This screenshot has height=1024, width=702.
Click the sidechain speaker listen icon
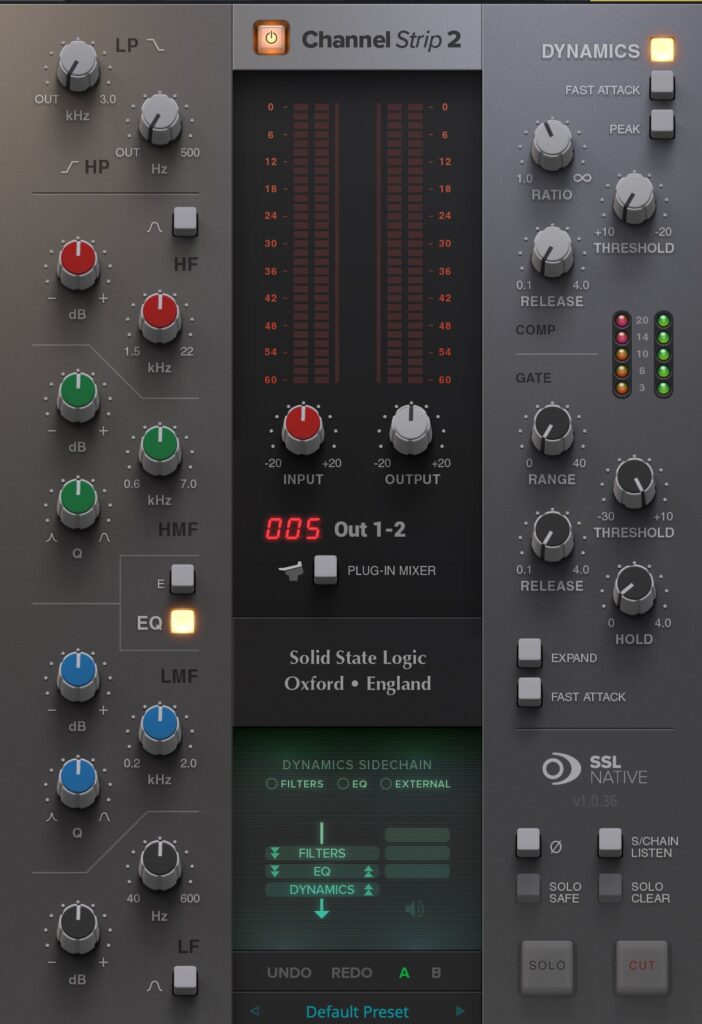415,909
